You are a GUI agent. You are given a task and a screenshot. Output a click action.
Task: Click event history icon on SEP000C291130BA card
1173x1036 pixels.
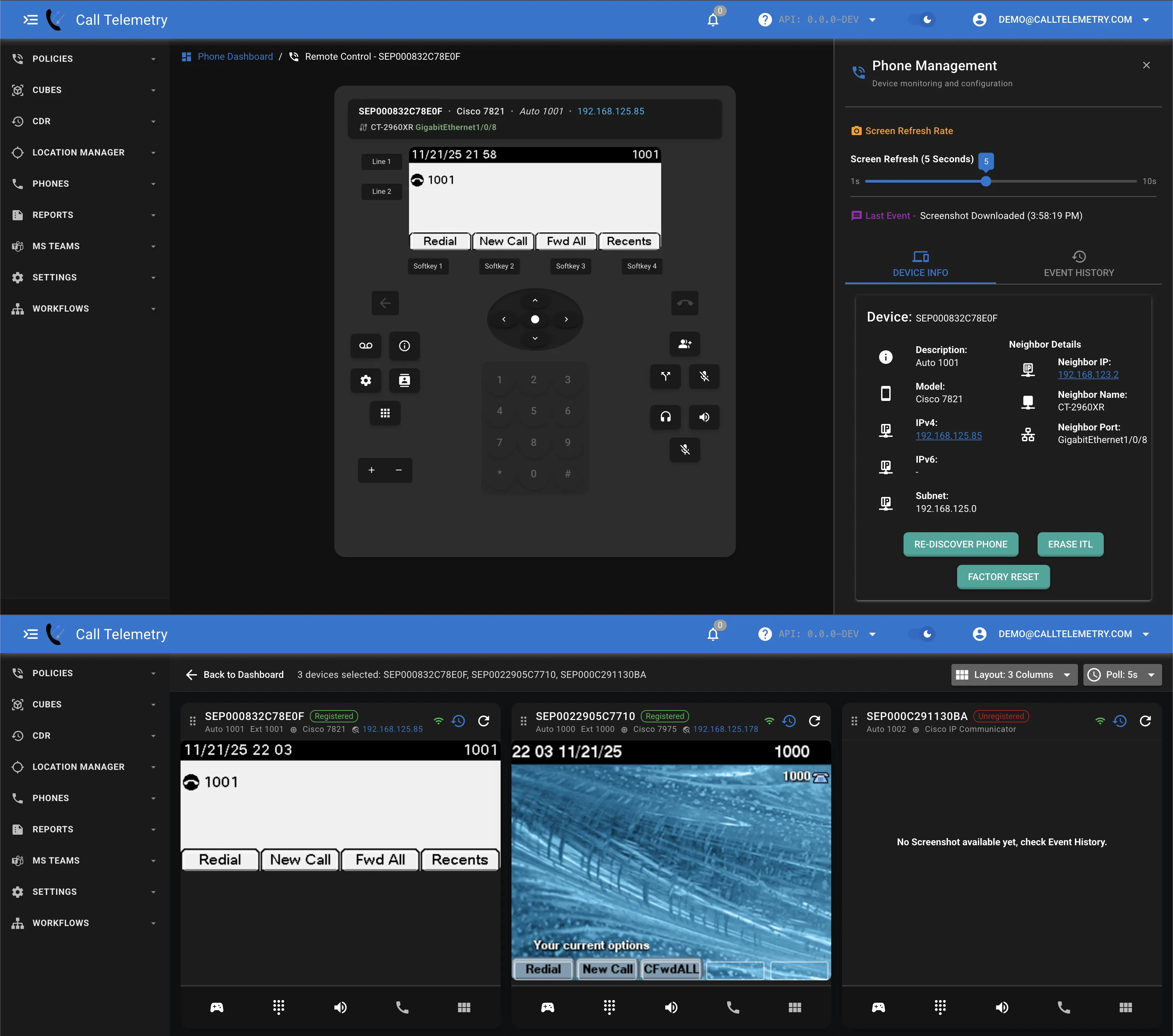(1120, 721)
